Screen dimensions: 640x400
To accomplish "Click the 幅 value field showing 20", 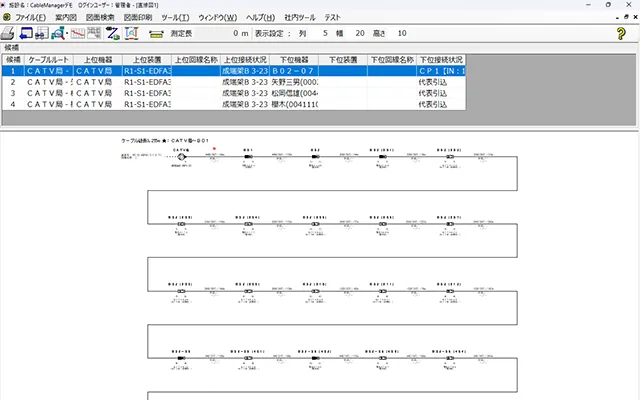I will (355, 33).
